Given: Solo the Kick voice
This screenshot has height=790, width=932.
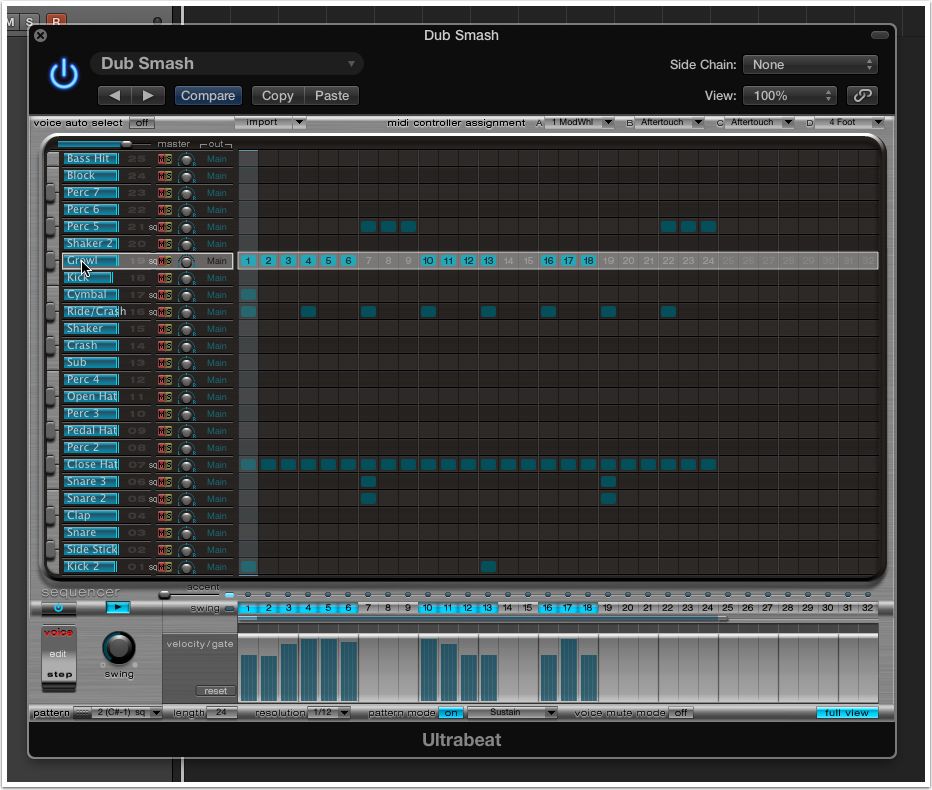Looking at the screenshot, I should (x=168, y=278).
